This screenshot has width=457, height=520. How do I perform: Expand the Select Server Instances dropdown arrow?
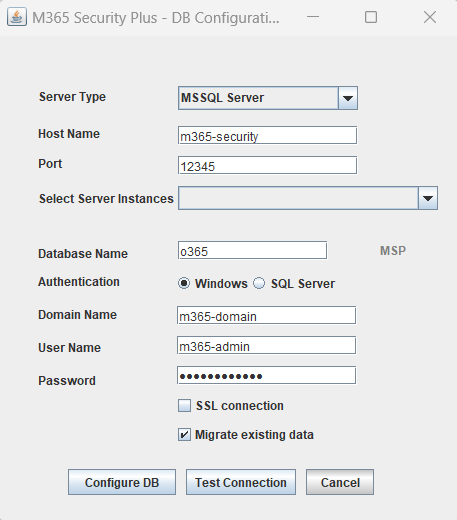(x=428, y=198)
